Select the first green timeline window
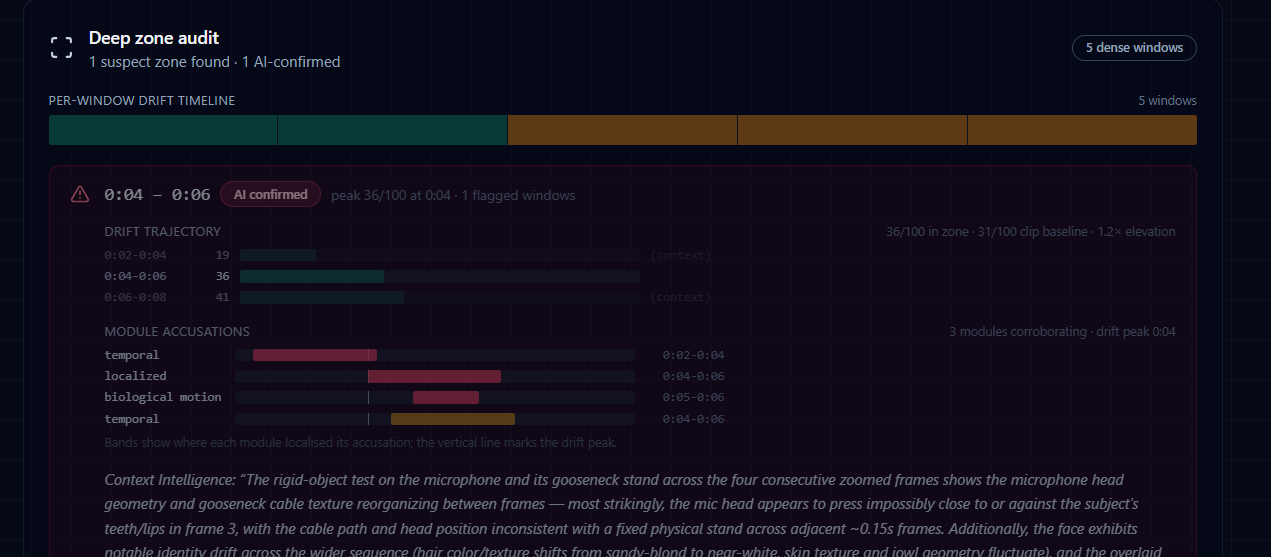Screen dimensions: 1271x557 [x=163, y=130]
